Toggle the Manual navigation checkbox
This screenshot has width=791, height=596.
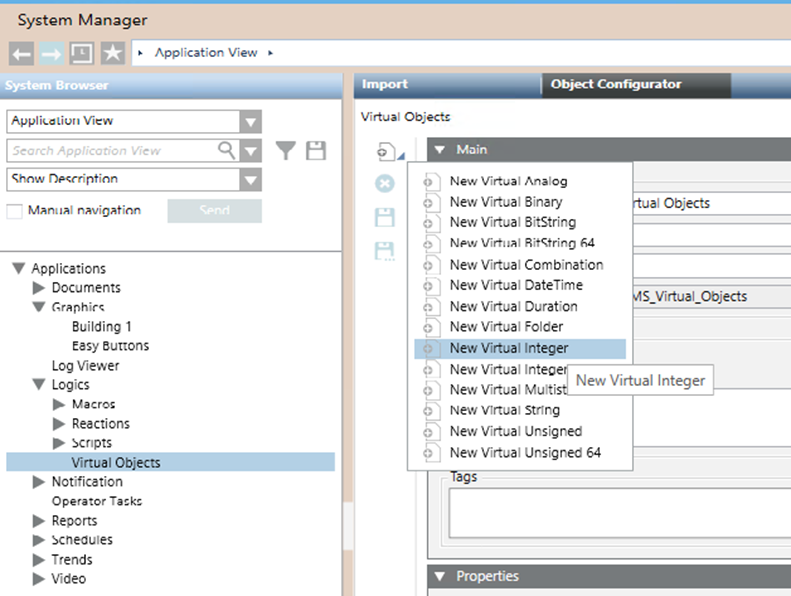coord(15,211)
